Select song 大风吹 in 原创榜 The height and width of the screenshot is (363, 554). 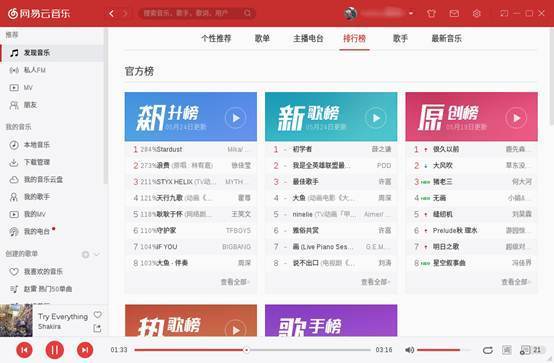(472, 165)
